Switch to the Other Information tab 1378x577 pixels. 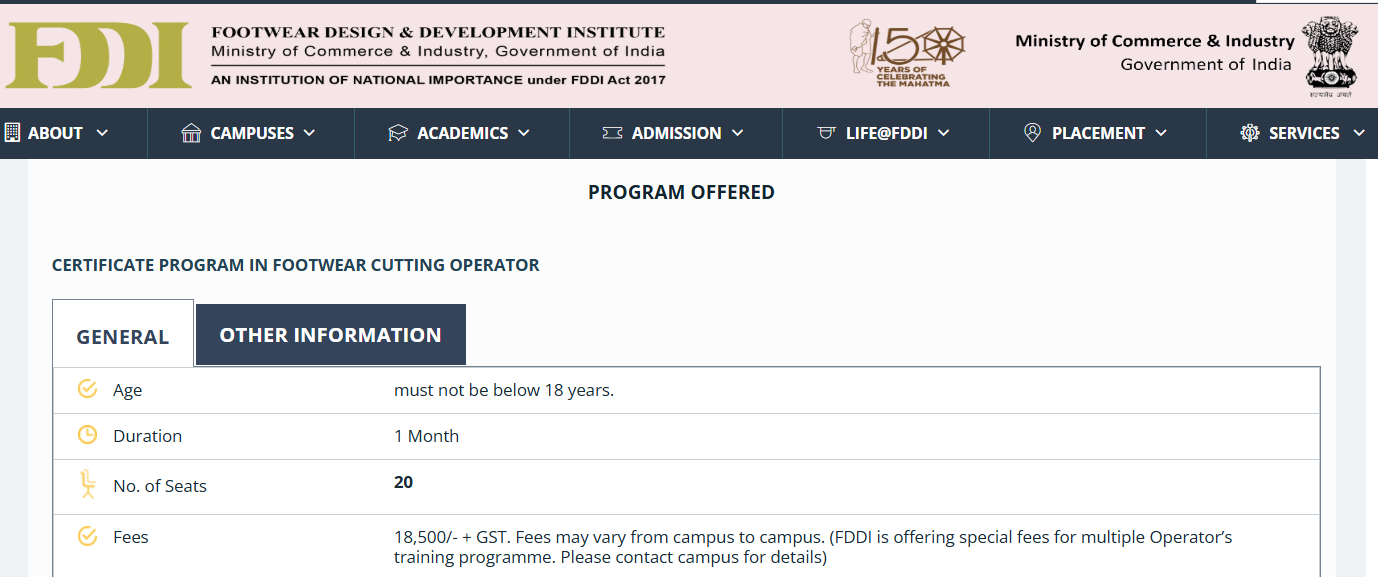coord(330,335)
